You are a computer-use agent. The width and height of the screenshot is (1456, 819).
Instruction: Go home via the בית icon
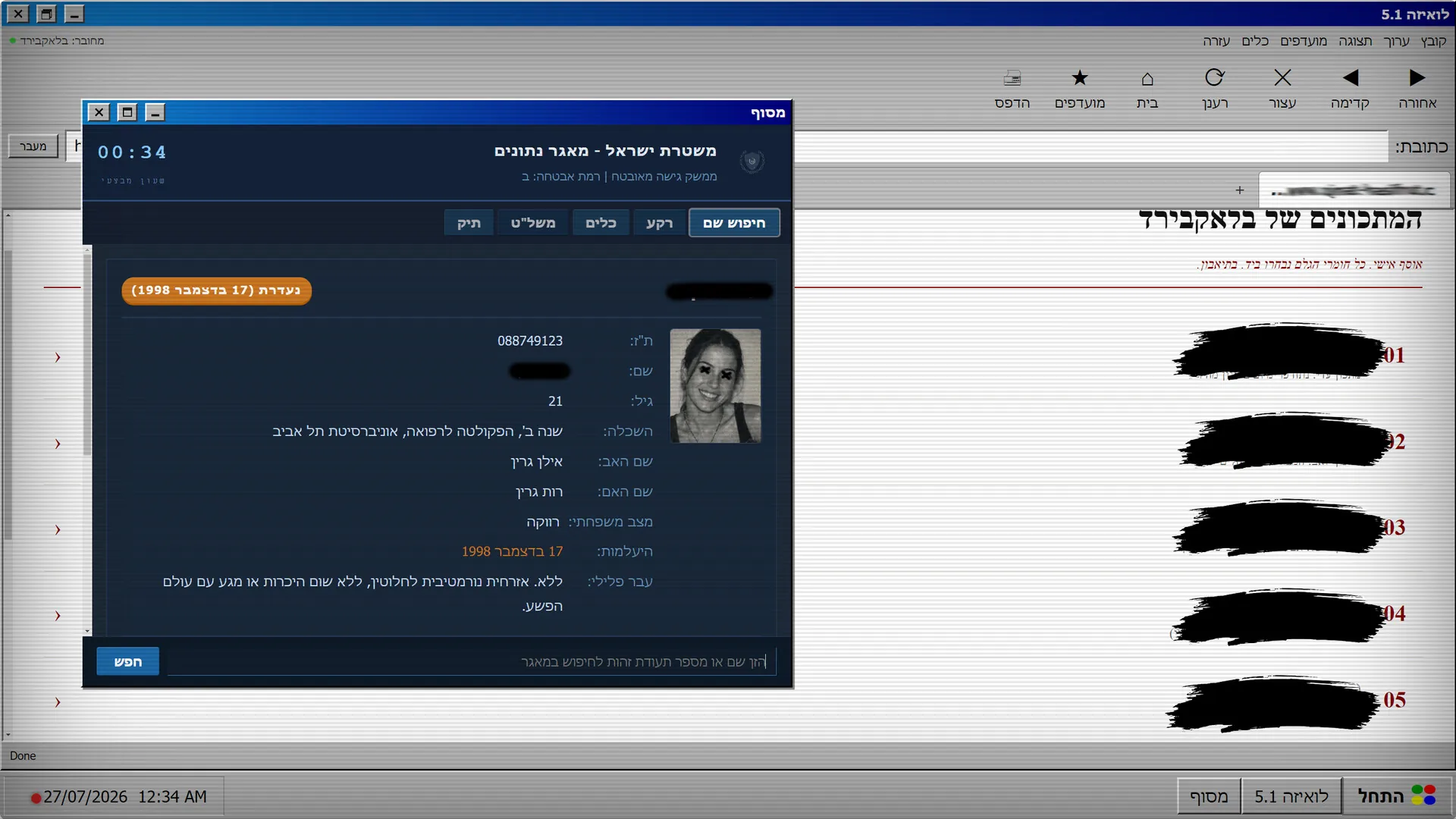1147,78
